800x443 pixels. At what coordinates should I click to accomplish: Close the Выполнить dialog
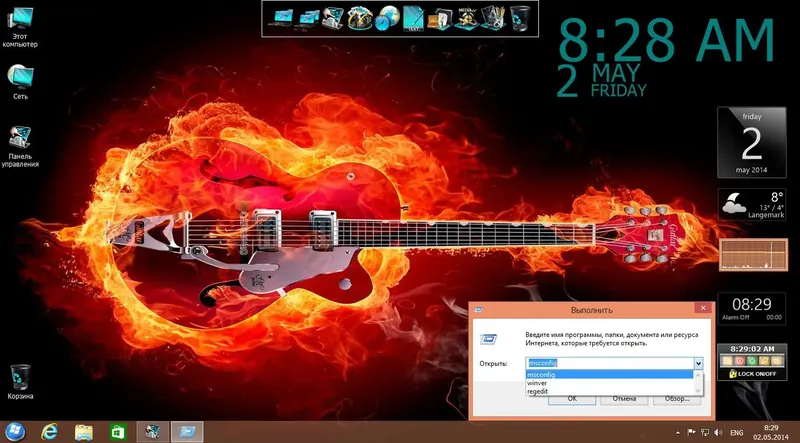(703, 308)
